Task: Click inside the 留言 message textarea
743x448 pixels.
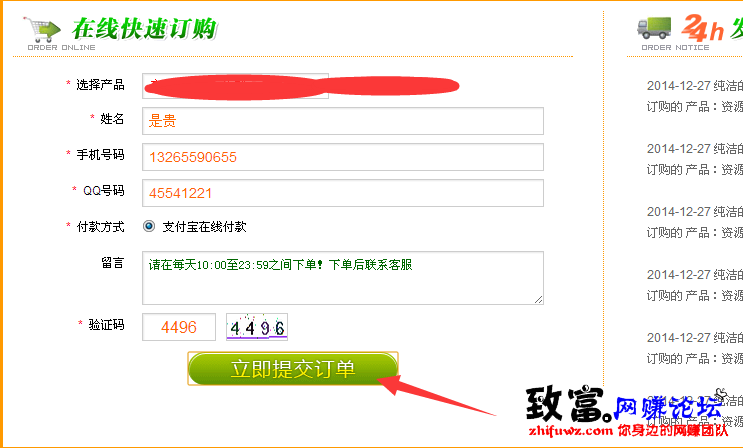Action: [x=343, y=278]
